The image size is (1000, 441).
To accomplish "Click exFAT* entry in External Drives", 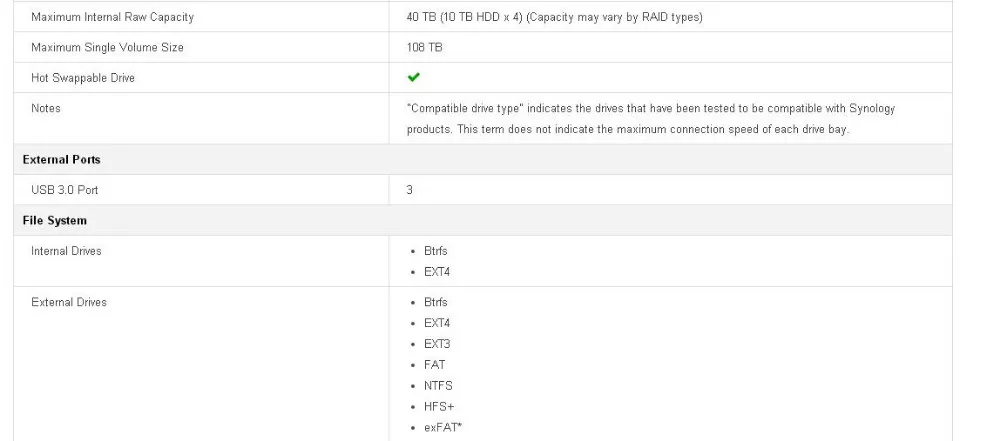I will 443,428.
